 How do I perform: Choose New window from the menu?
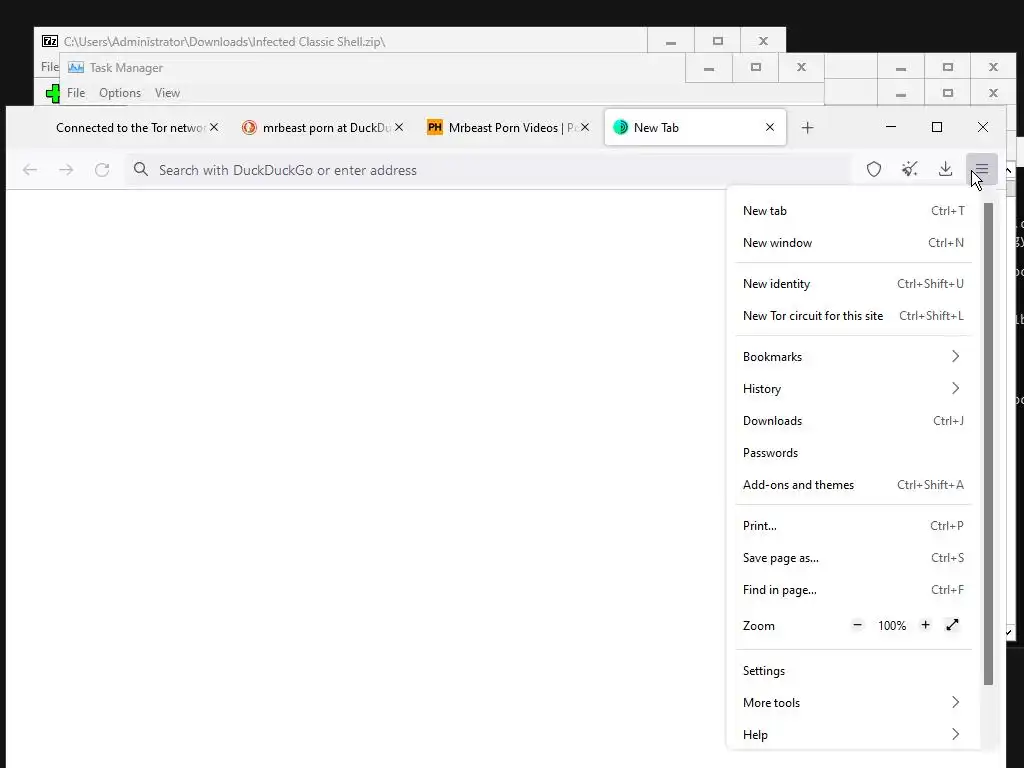click(854, 243)
